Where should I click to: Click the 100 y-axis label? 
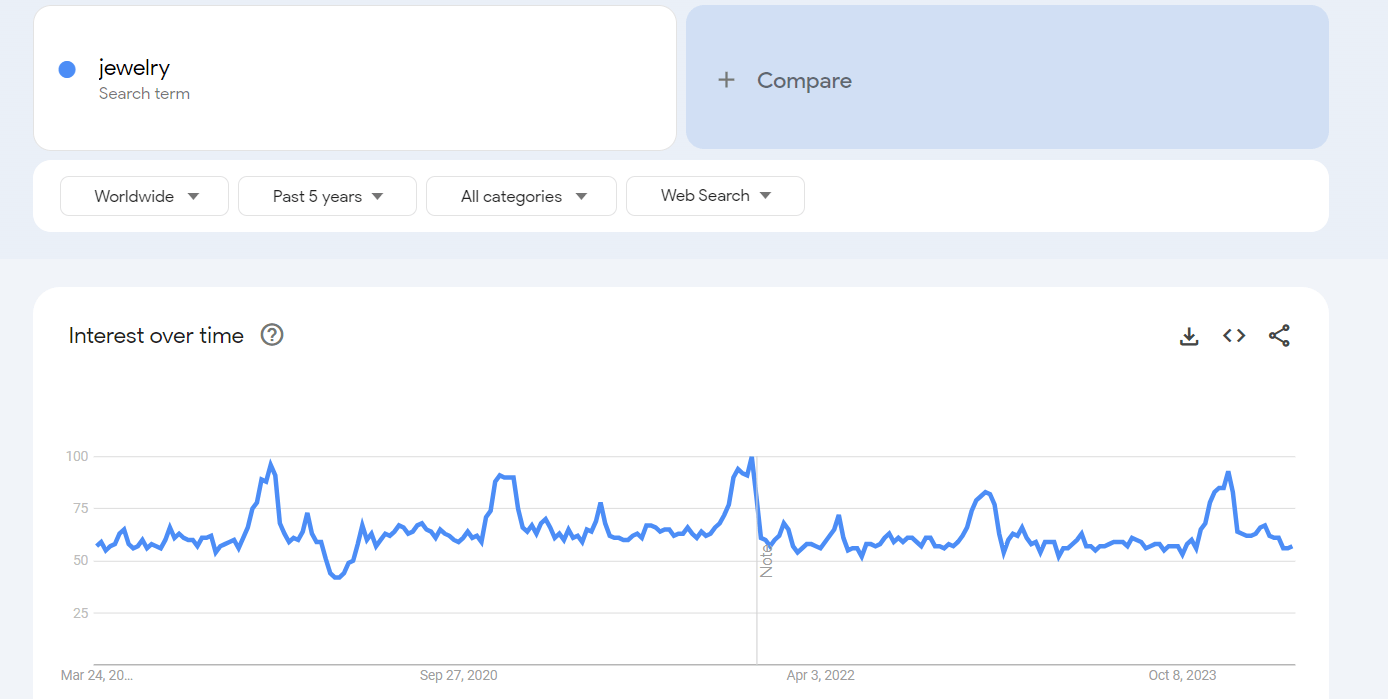[x=77, y=456]
